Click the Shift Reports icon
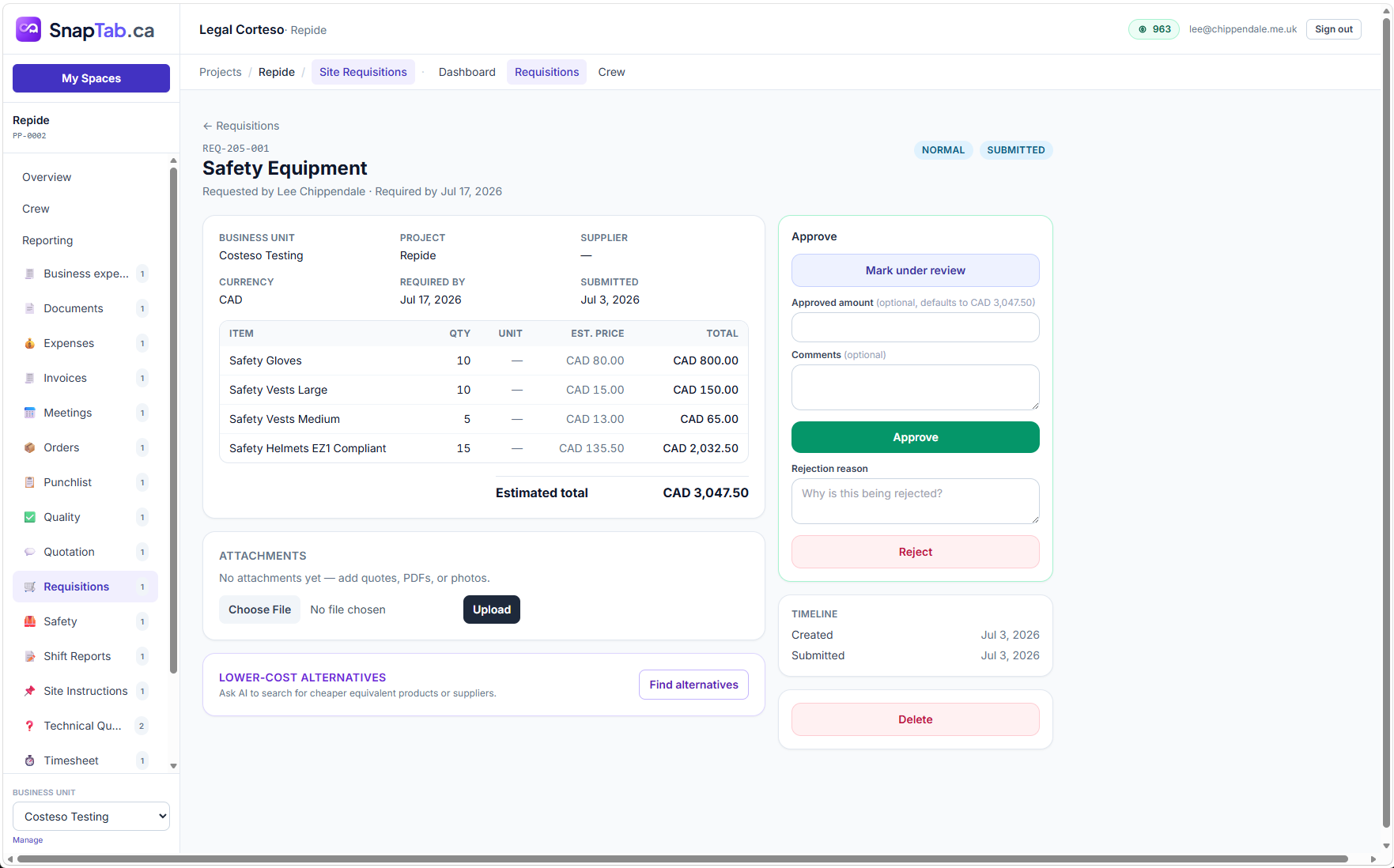Viewport: 1394px width, 868px height. click(29, 657)
